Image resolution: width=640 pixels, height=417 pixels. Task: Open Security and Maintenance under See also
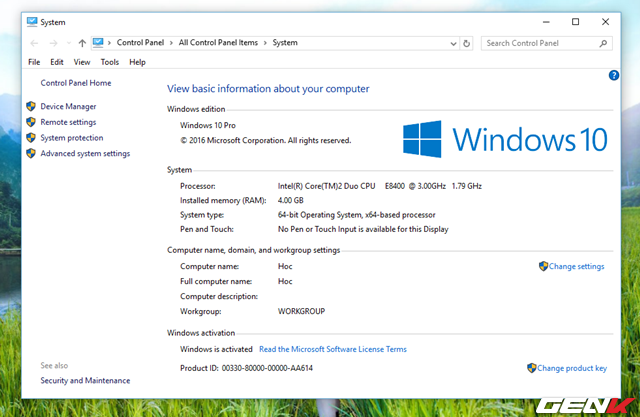pos(85,380)
